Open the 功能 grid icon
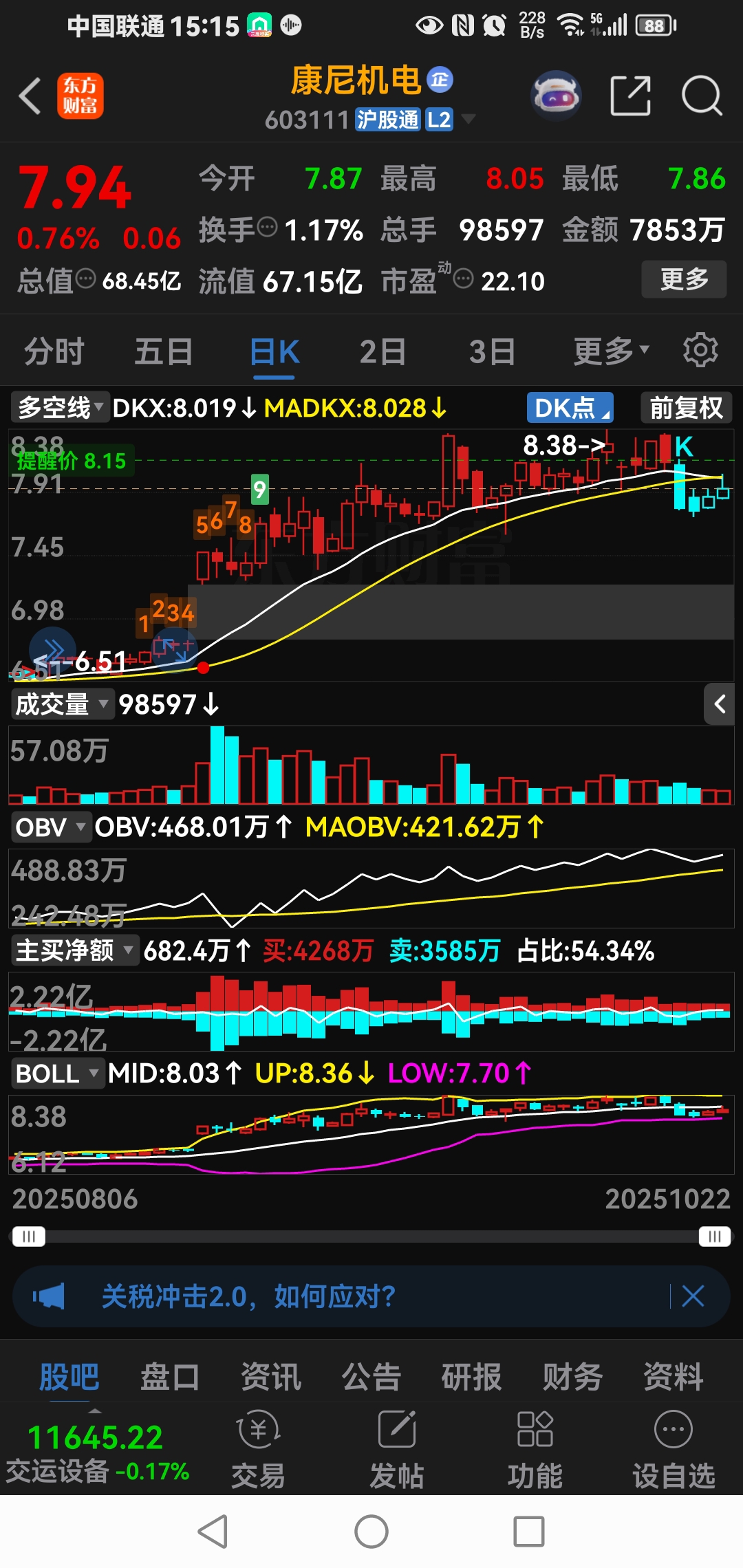This screenshot has width=743, height=1568. pos(535,1429)
